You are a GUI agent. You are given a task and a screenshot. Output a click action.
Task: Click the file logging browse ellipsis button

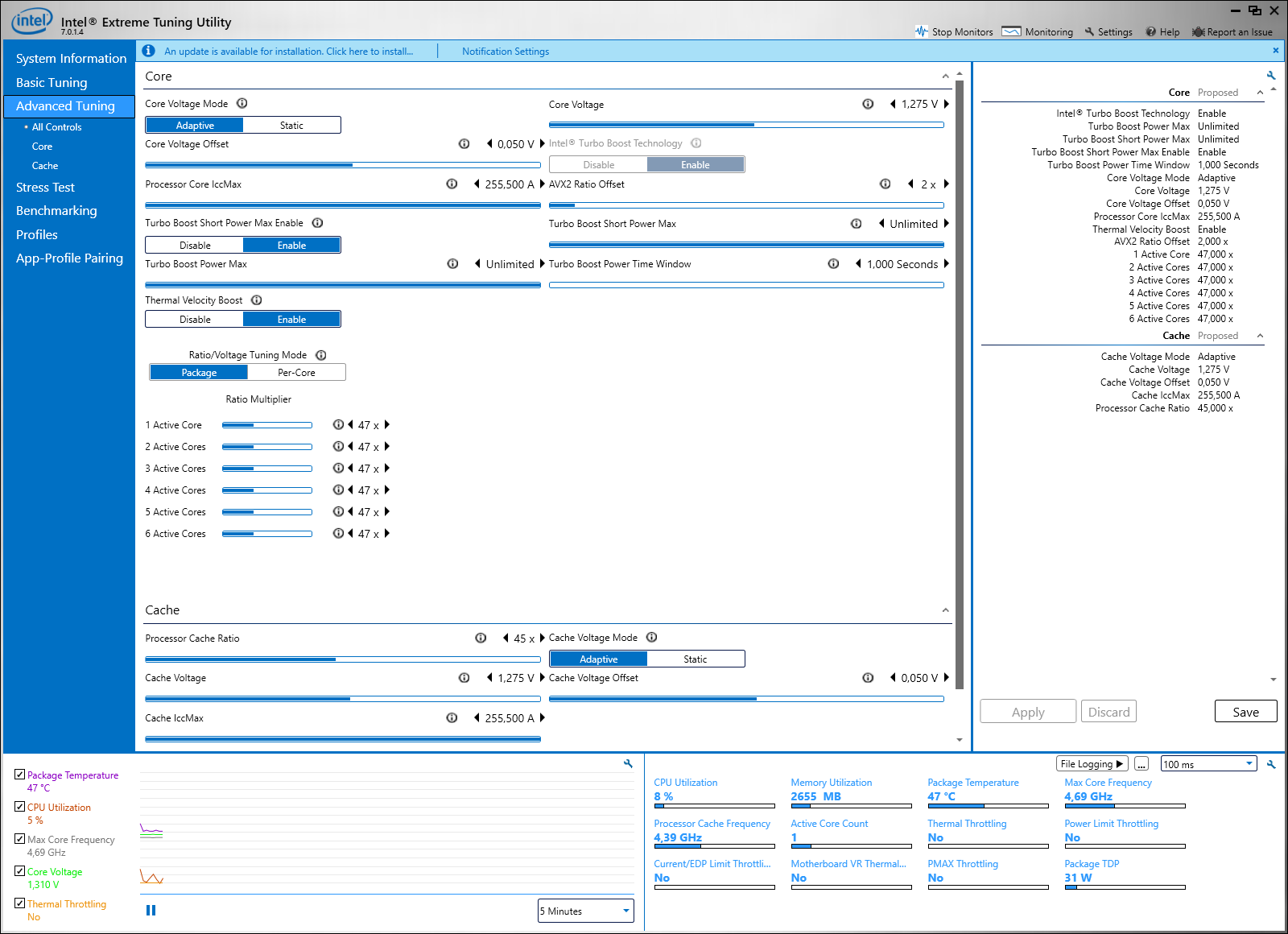1141,764
